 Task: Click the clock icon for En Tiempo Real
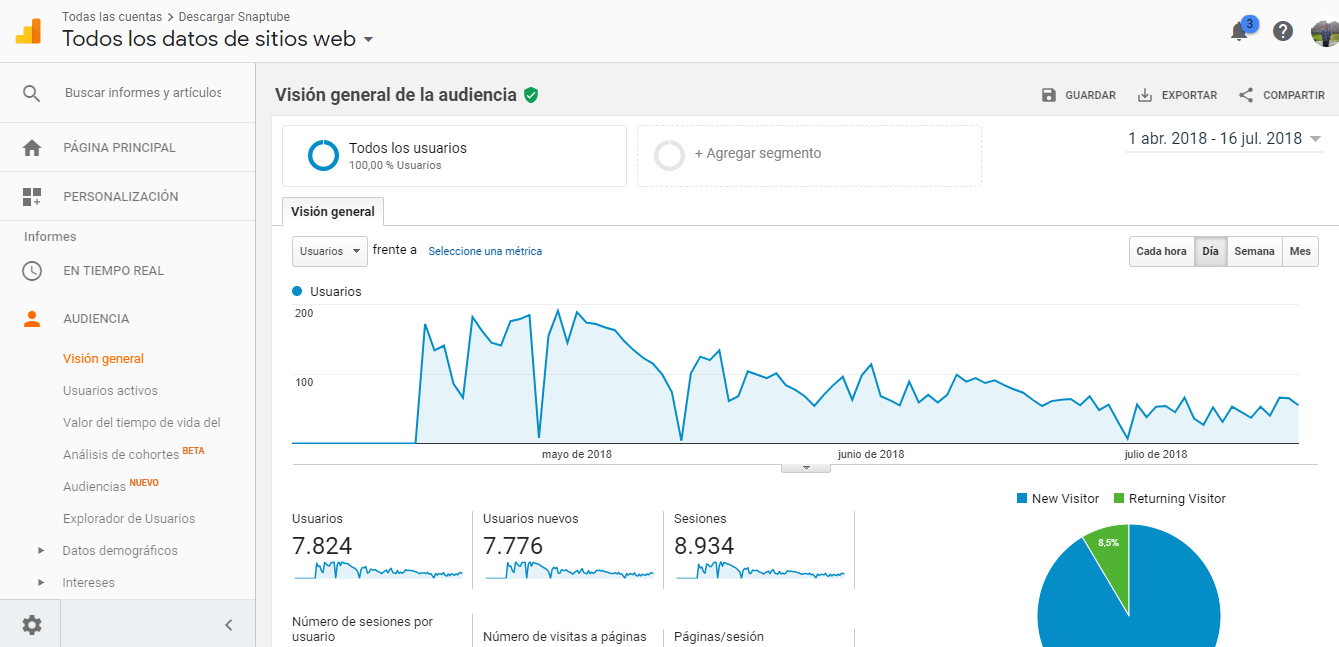point(32,271)
